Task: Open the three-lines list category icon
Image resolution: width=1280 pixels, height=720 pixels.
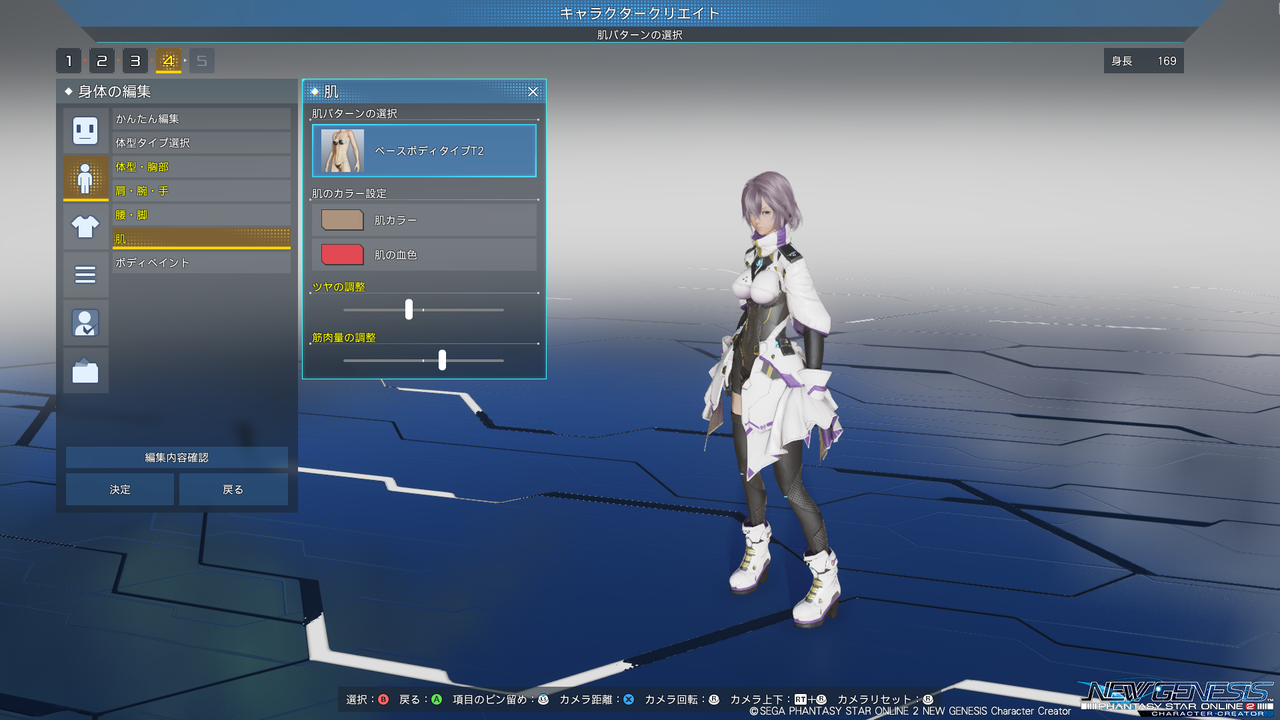Action: pos(86,274)
